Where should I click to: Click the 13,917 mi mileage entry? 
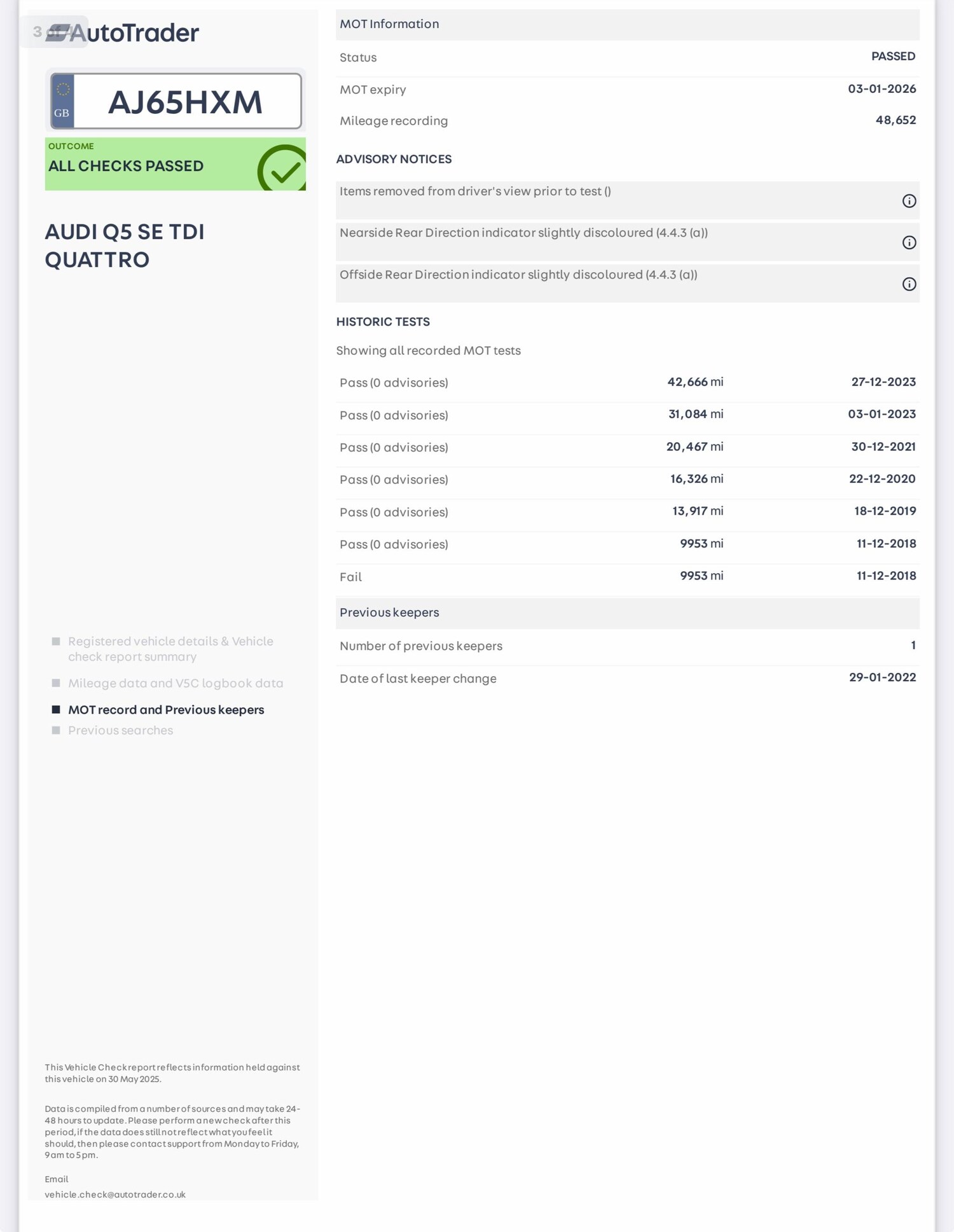point(698,511)
